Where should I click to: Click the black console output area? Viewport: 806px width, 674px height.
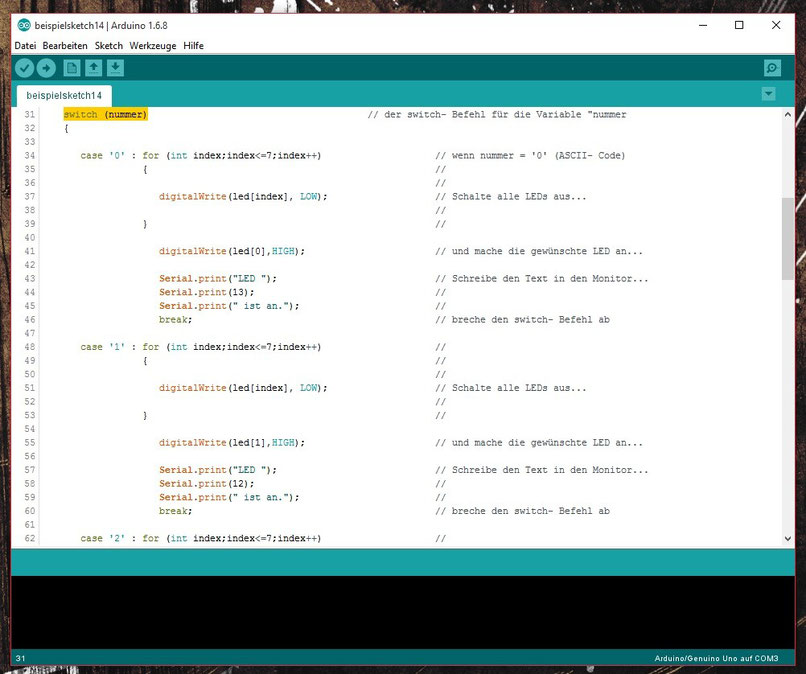pyautogui.click(x=403, y=612)
